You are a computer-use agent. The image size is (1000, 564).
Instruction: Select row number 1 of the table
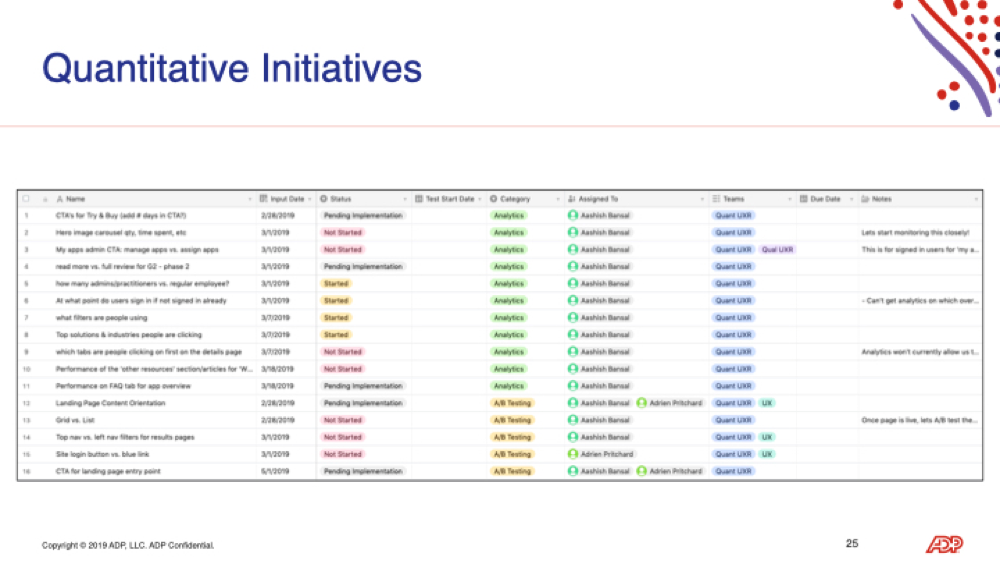[x=26, y=216]
